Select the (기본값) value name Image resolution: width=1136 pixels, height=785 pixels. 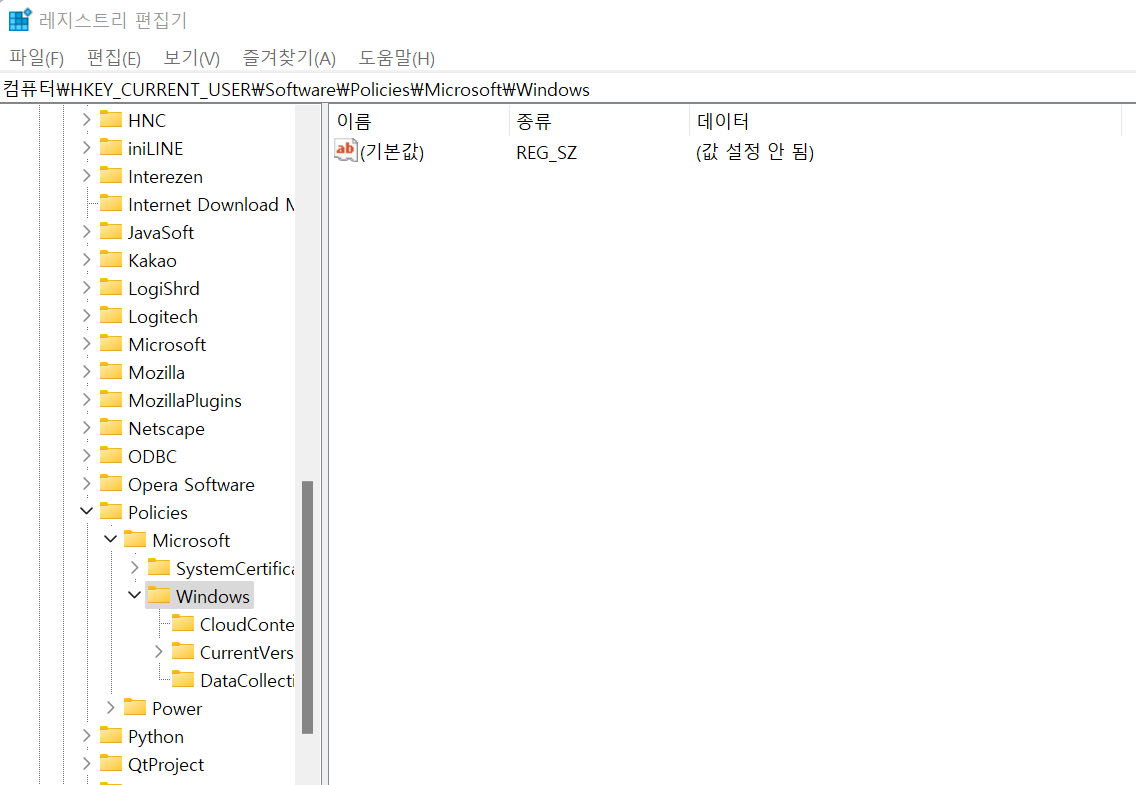click(x=392, y=152)
